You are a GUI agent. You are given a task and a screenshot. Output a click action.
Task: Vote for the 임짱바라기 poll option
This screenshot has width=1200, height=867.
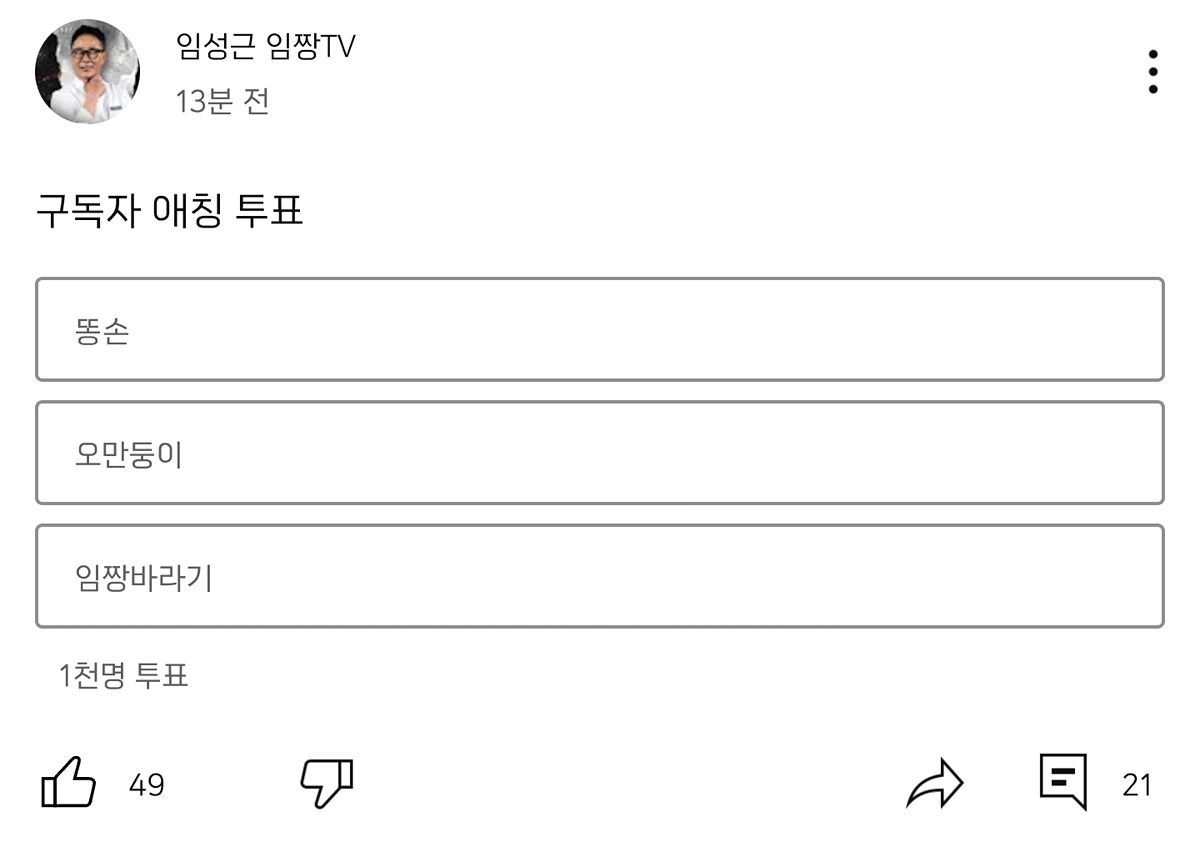pyautogui.click(x=600, y=576)
